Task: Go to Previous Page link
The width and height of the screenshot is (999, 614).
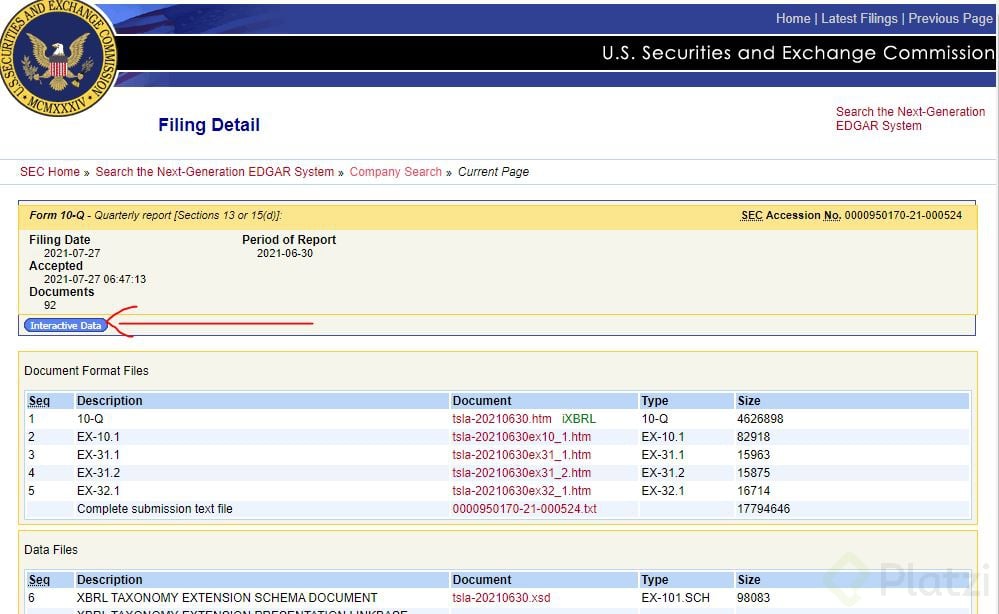Action: point(950,19)
